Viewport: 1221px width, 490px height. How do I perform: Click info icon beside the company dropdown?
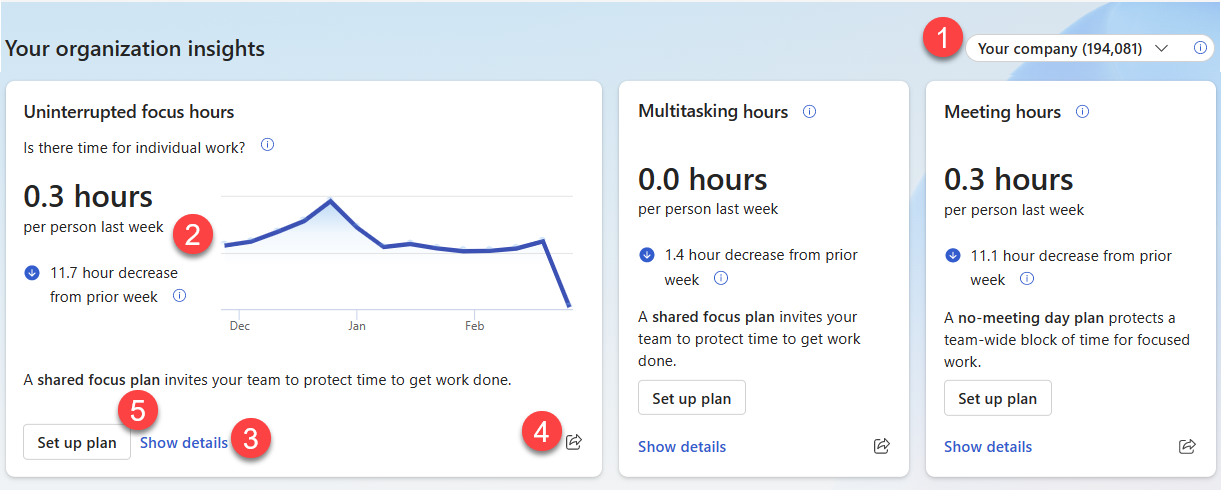point(1200,48)
